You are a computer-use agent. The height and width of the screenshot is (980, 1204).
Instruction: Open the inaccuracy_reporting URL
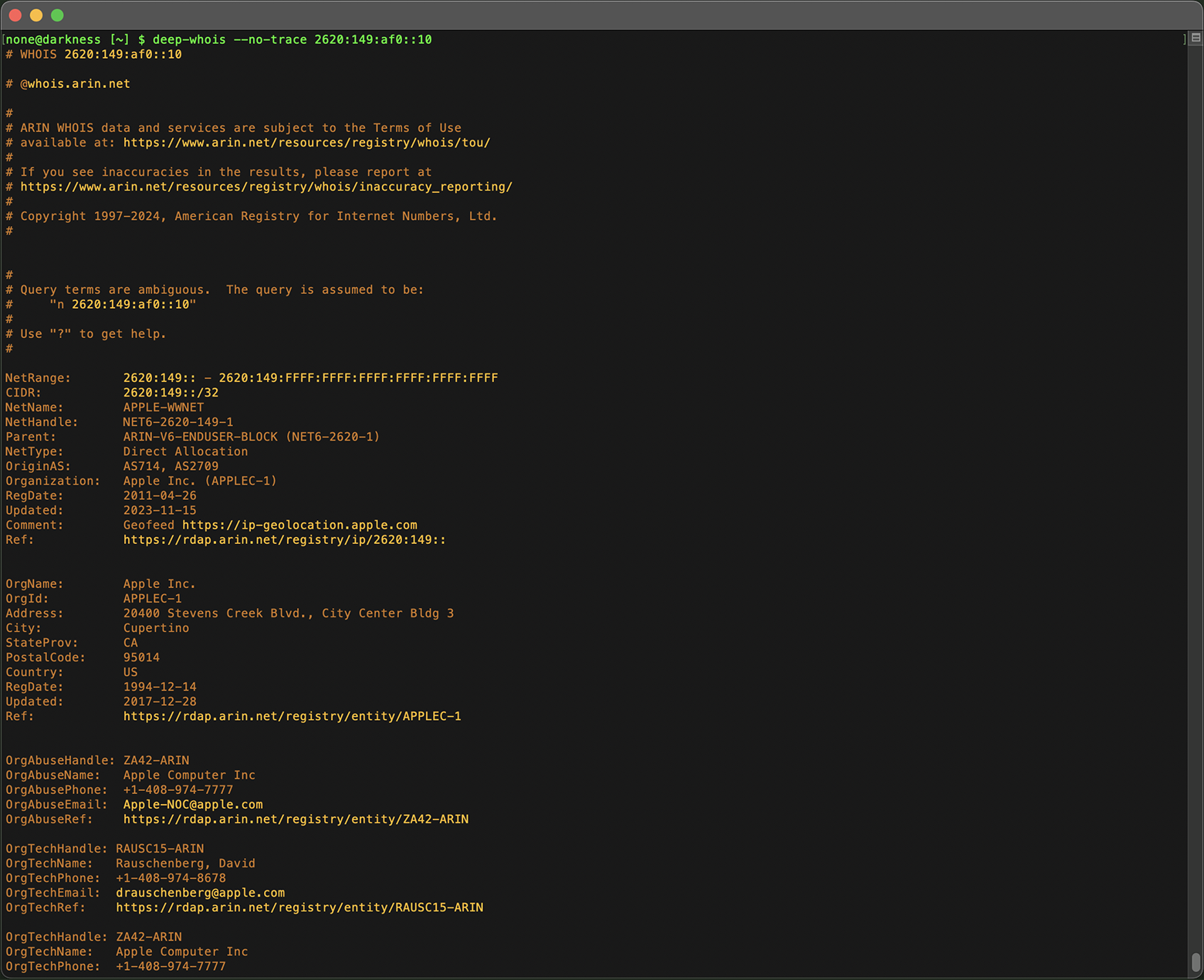pyautogui.click(x=266, y=187)
